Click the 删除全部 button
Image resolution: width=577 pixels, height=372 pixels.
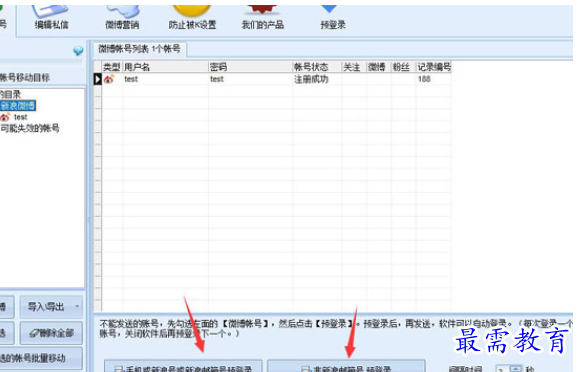pos(51,333)
